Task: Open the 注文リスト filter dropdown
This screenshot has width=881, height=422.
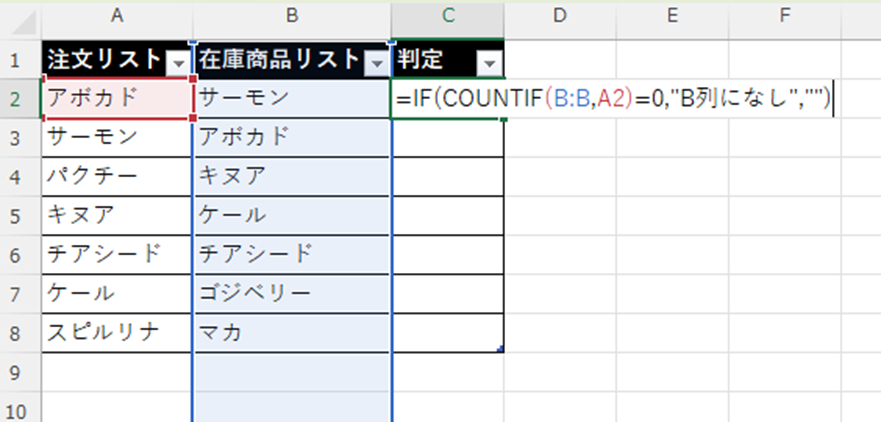Action: (x=178, y=63)
